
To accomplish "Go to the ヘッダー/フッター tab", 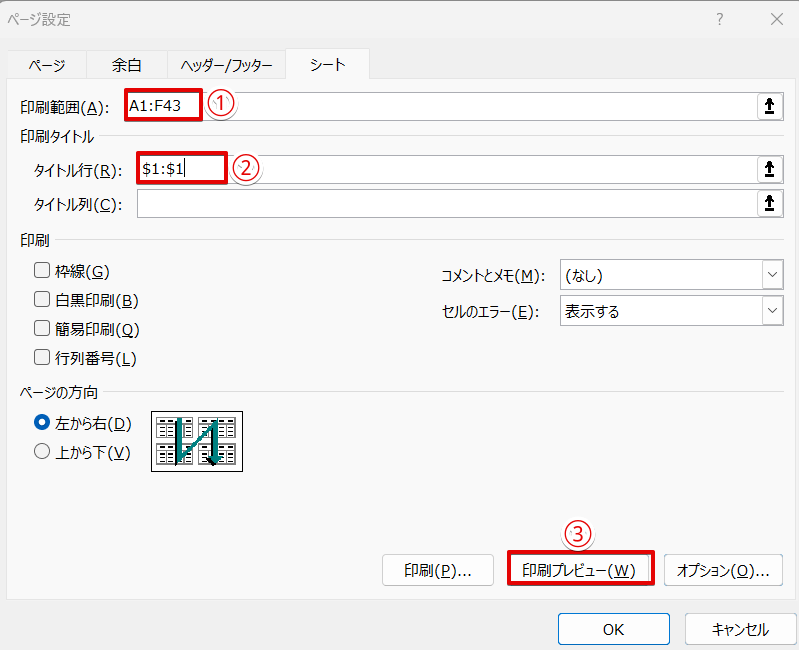I will pos(226,65).
